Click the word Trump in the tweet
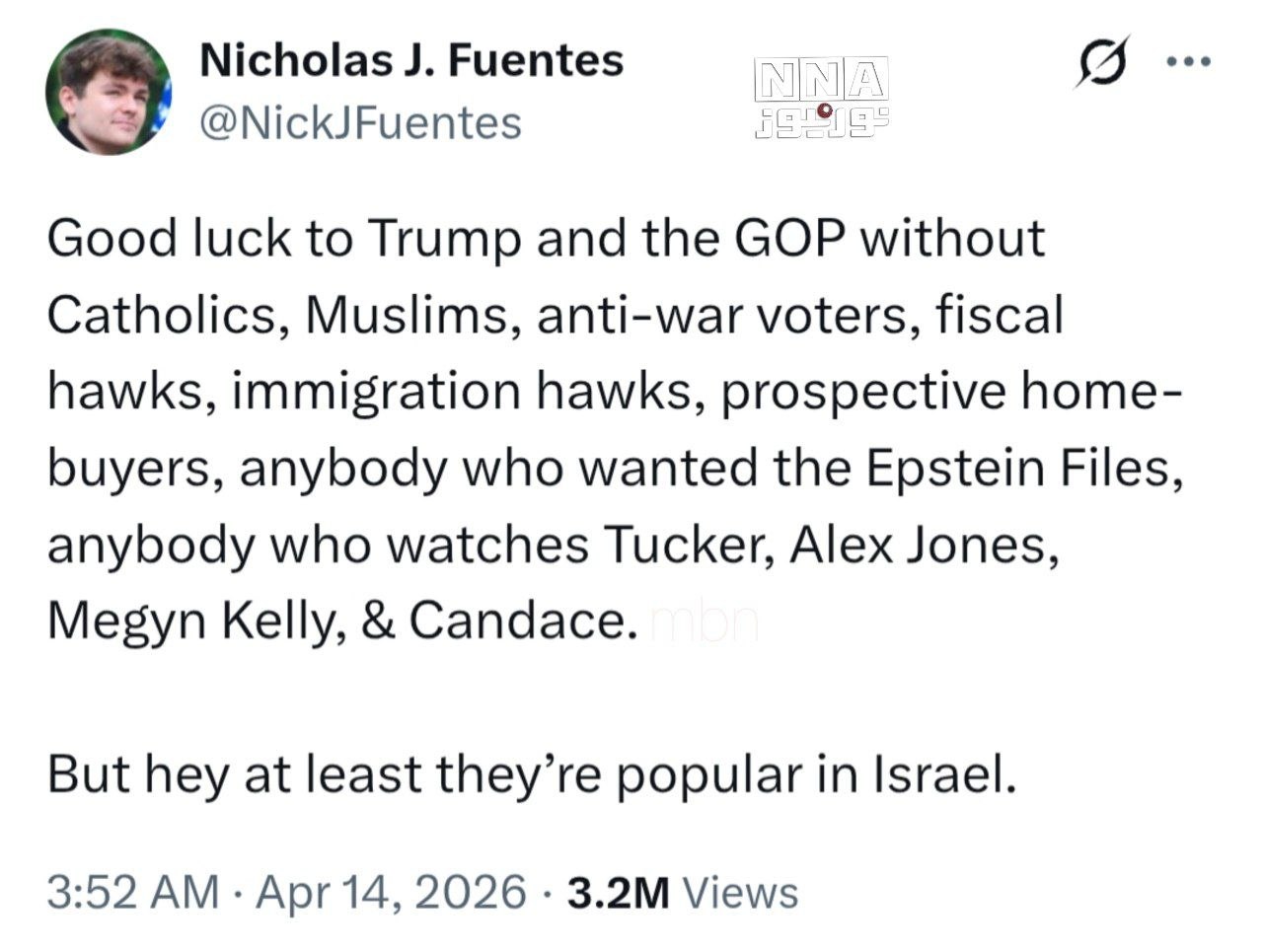The width and height of the screenshot is (1263, 952). 444,240
